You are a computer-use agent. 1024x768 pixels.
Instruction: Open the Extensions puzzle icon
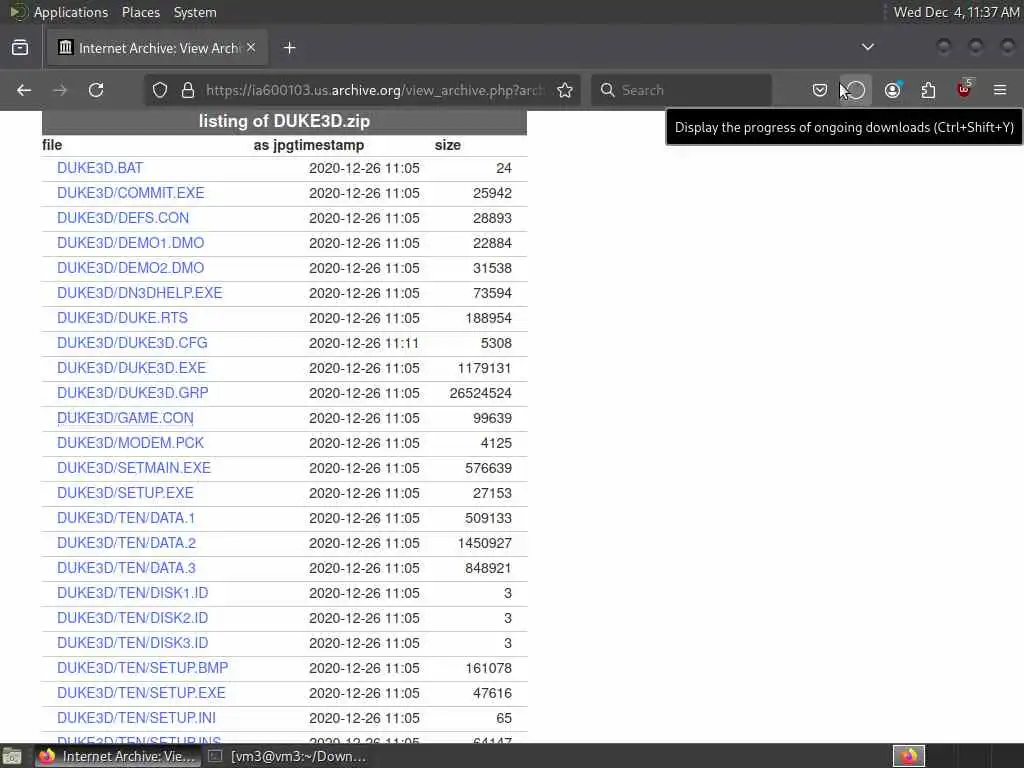pyautogui.click(x=928, y=90)
